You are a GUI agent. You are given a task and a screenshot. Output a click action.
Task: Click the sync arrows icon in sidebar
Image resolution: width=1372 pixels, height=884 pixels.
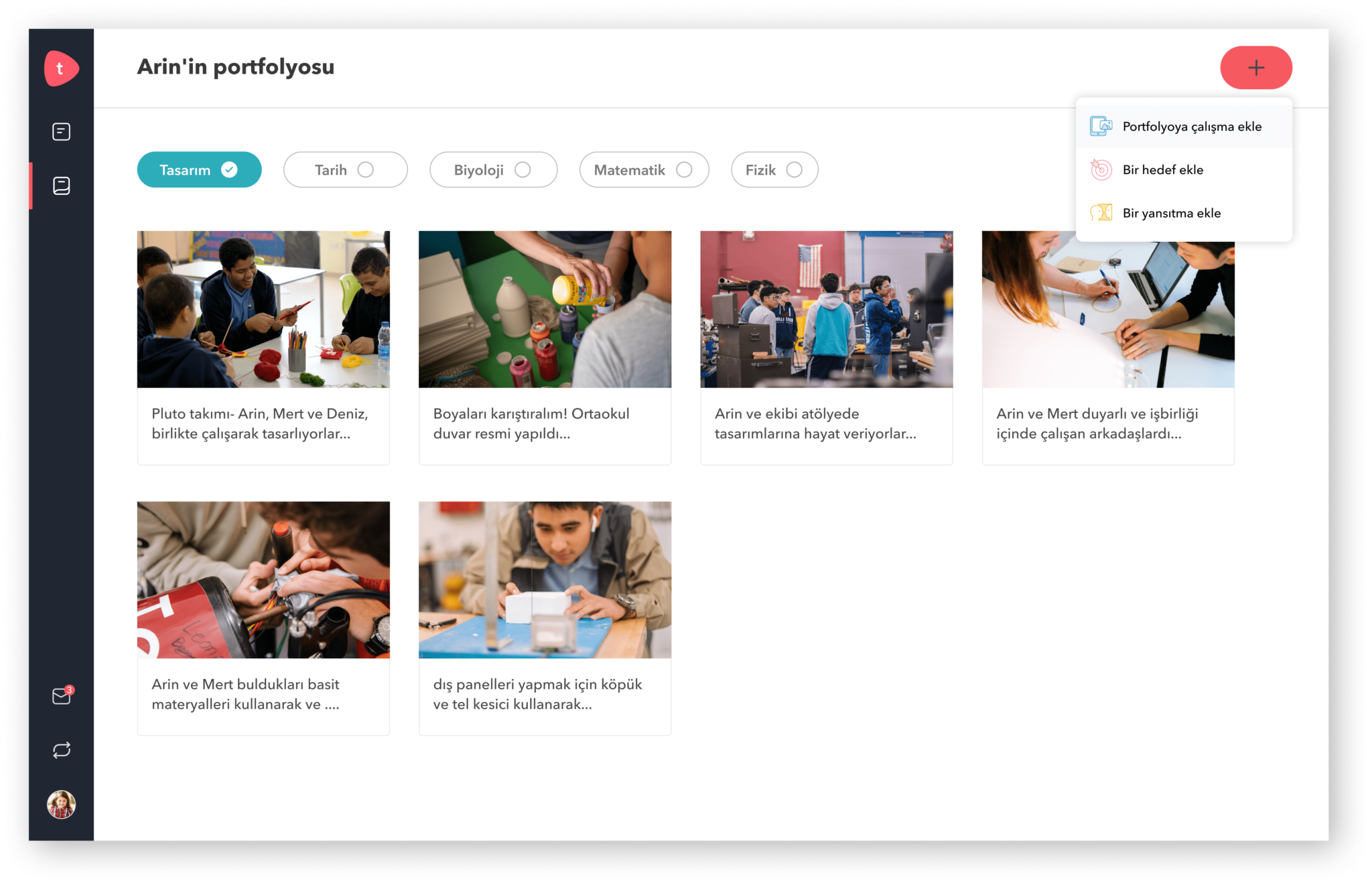click(x=61, y=750)
